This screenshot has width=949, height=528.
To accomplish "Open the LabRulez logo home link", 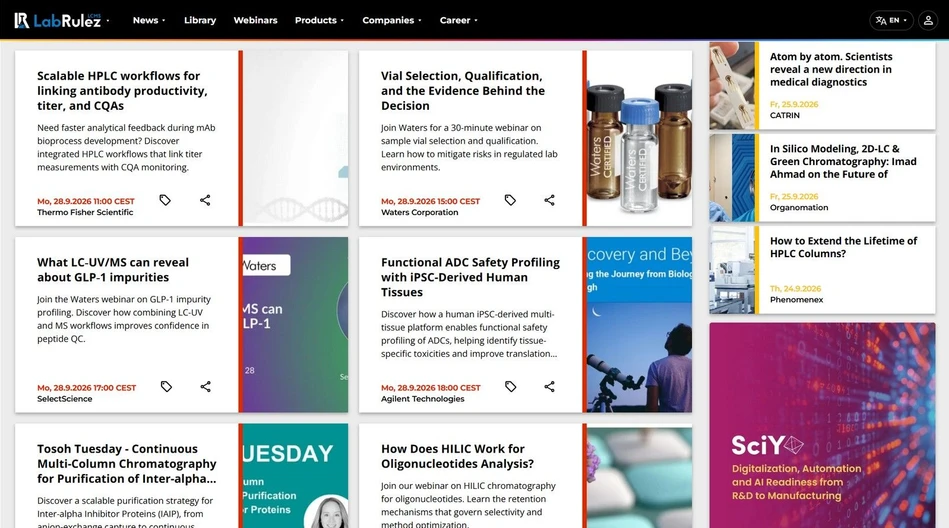I will click(57, 21).
